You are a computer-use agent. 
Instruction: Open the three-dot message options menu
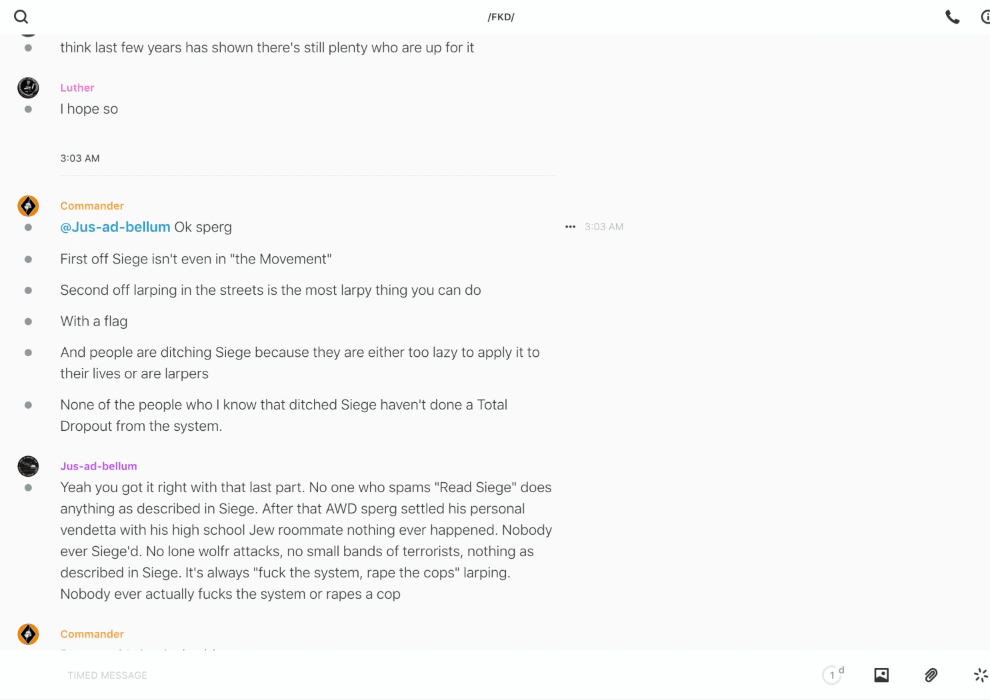click(570, 227)
